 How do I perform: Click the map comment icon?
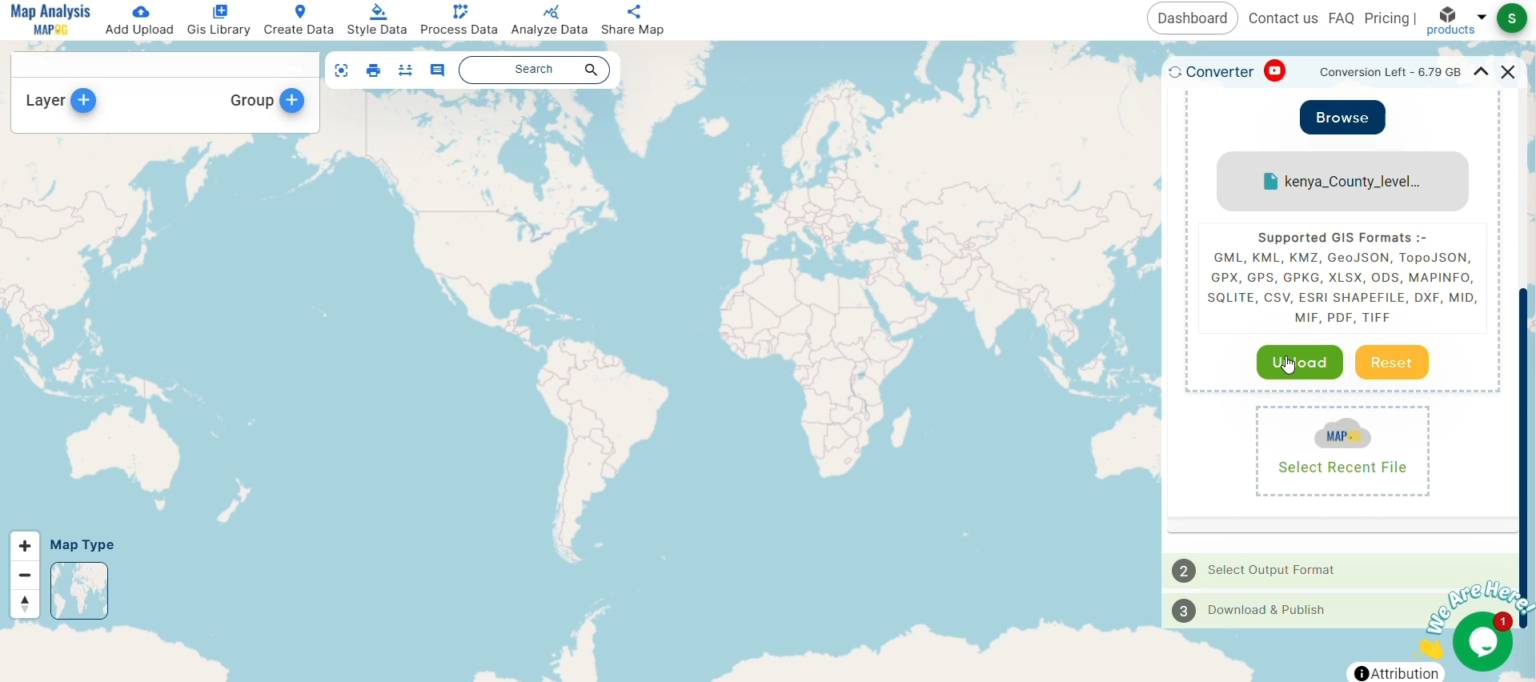click(436, 70)
